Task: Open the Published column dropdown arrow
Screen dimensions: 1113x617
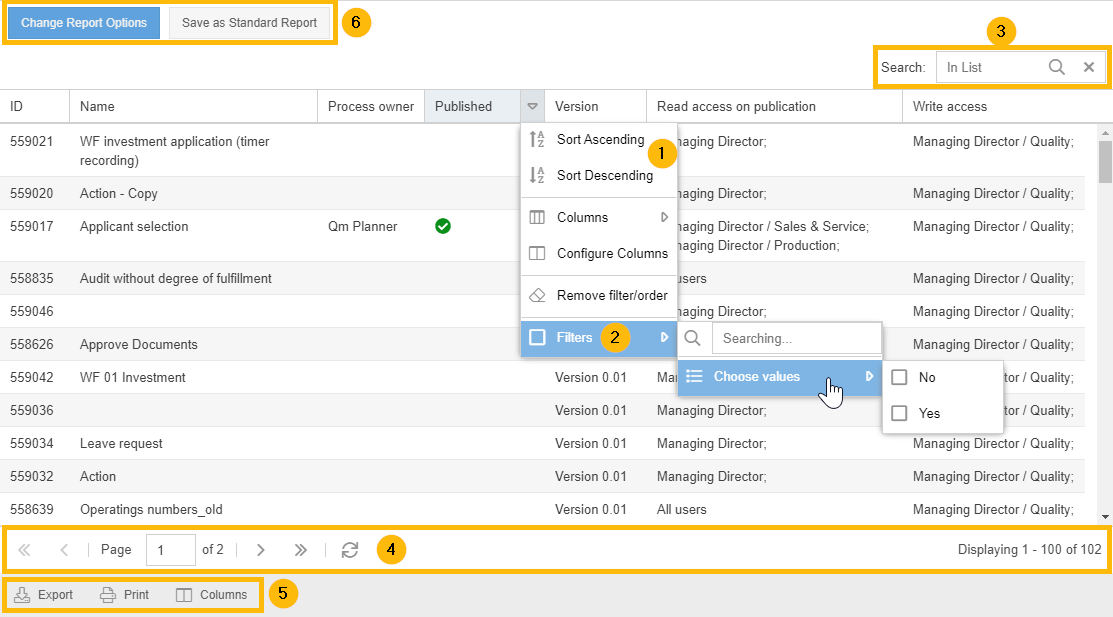Action: (x=532, y=106)
